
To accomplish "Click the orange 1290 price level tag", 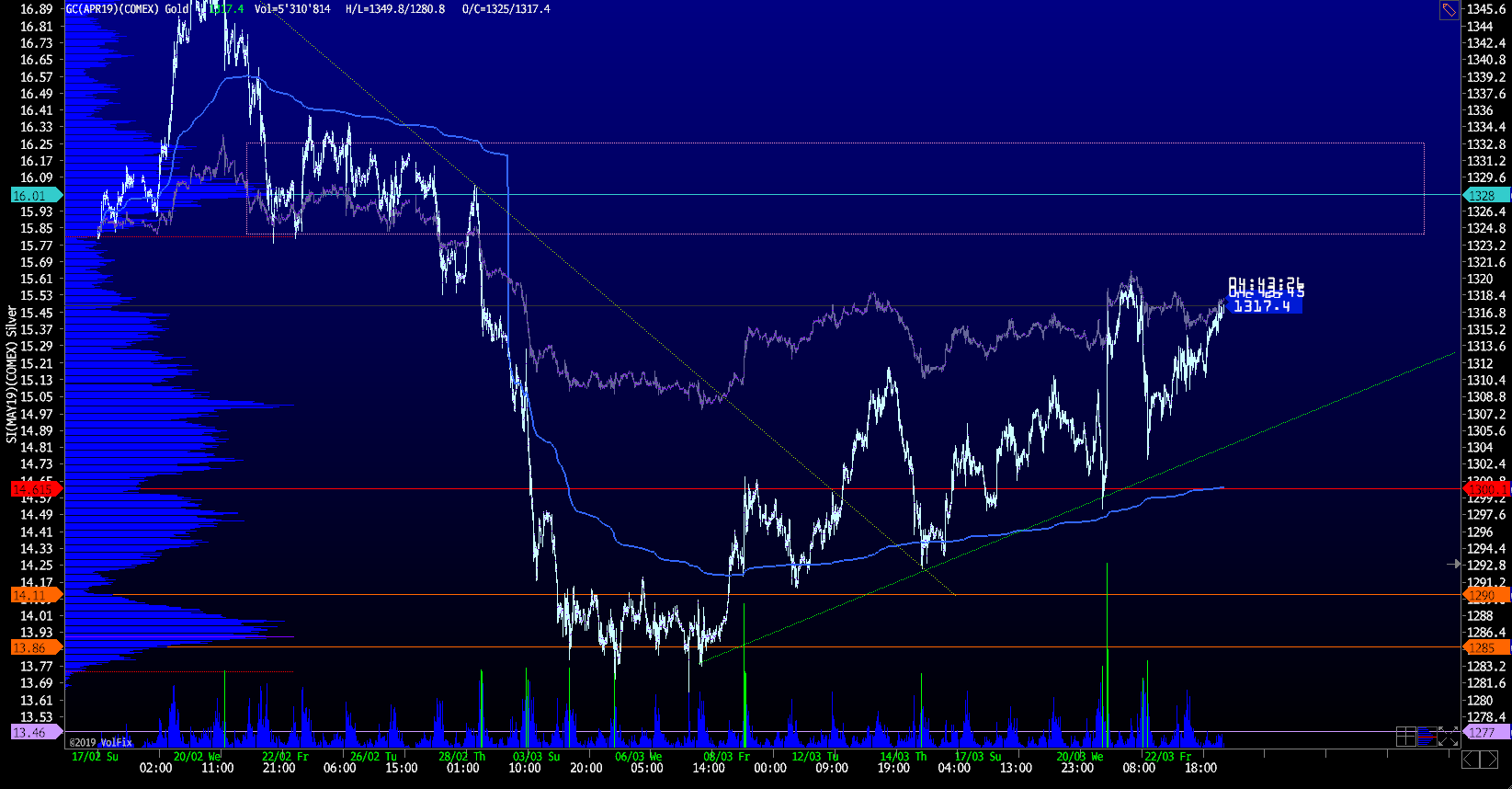I will click(x=1485, y=595).
